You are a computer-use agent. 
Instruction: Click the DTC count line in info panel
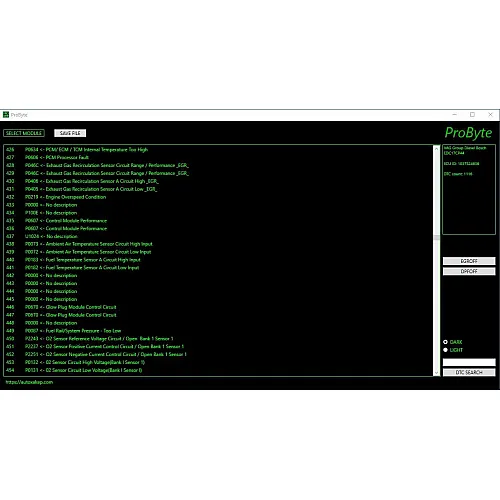point(458,174)
